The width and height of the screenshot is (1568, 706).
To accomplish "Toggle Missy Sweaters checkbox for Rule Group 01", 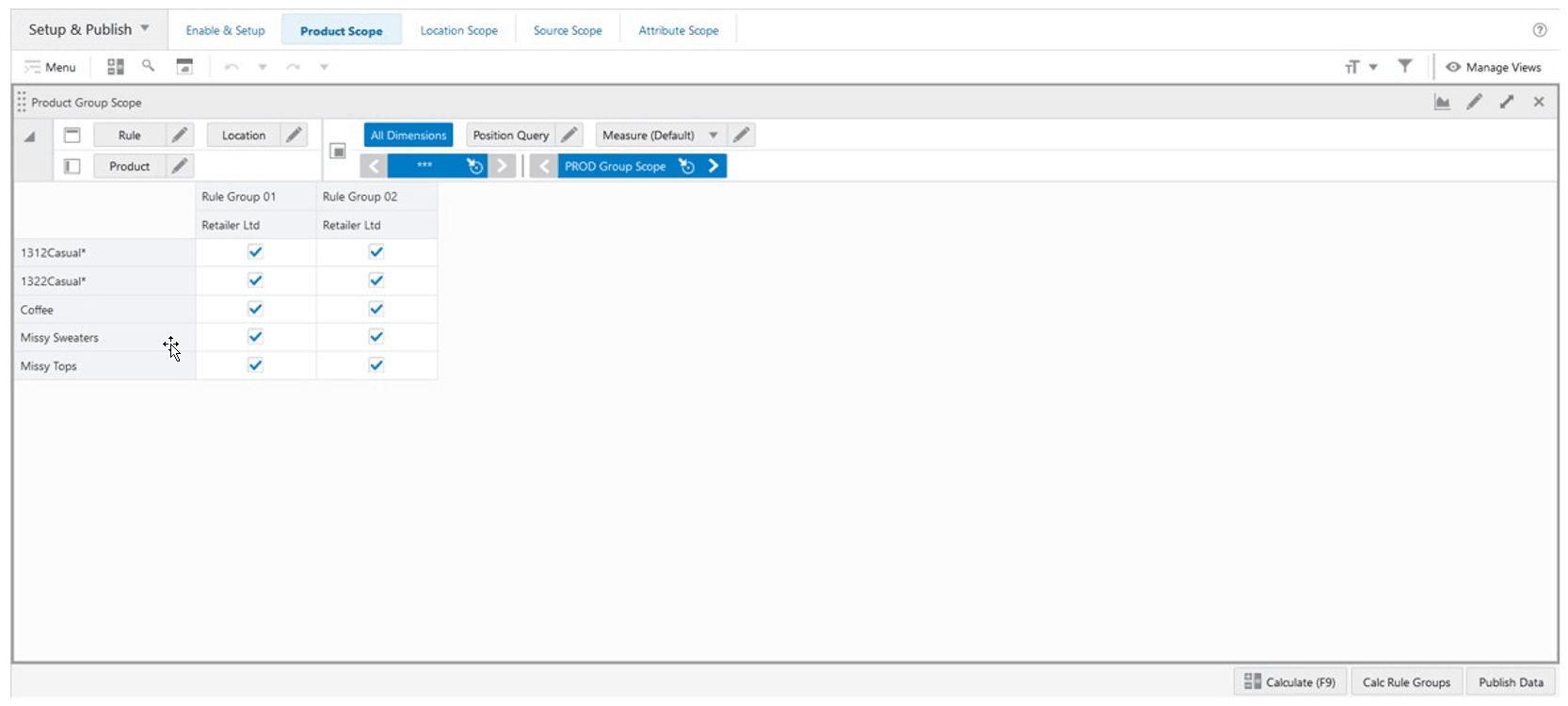I will [x=255, y=337].
